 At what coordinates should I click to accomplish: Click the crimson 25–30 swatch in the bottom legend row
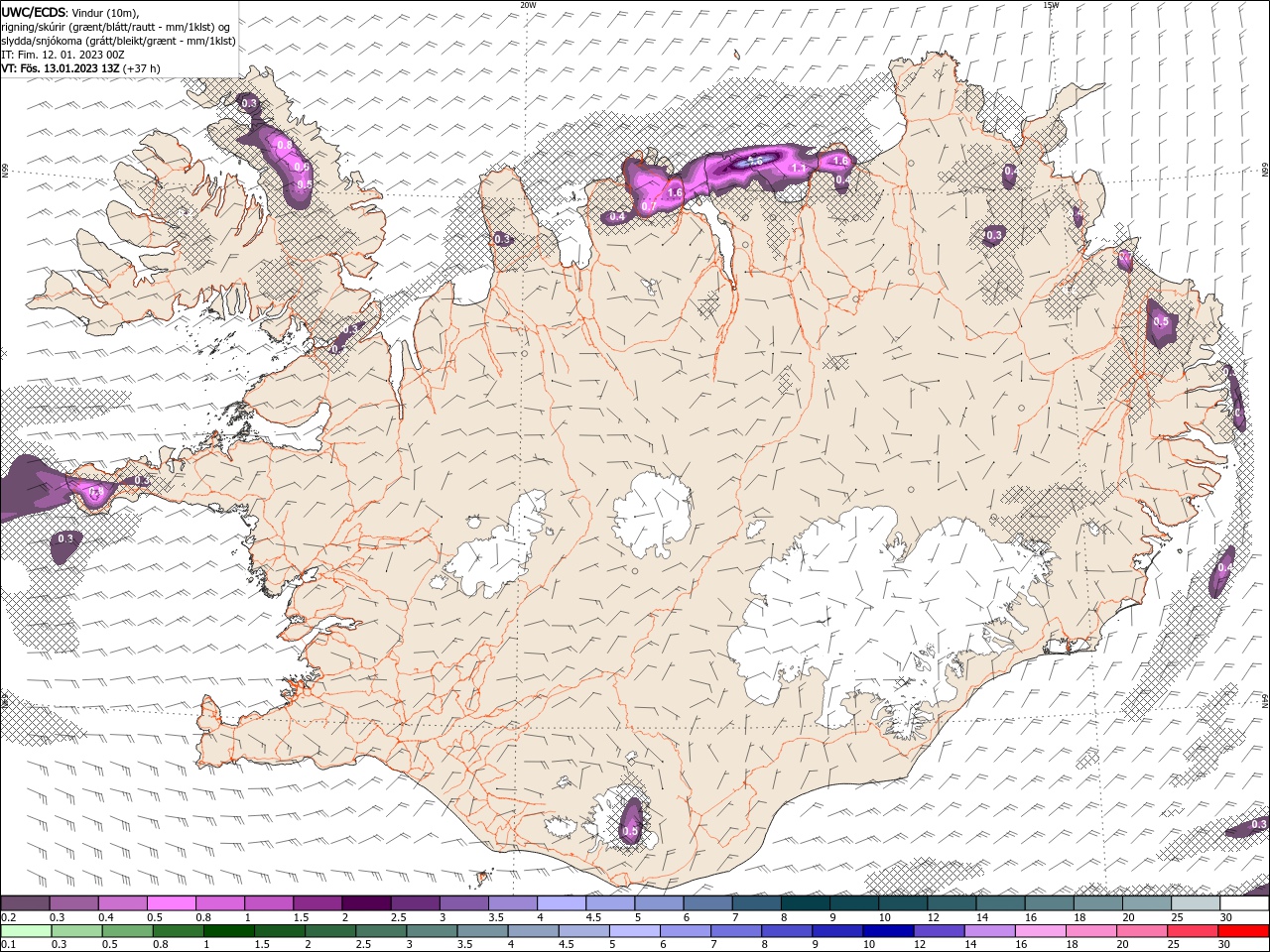click(1192, 931)
